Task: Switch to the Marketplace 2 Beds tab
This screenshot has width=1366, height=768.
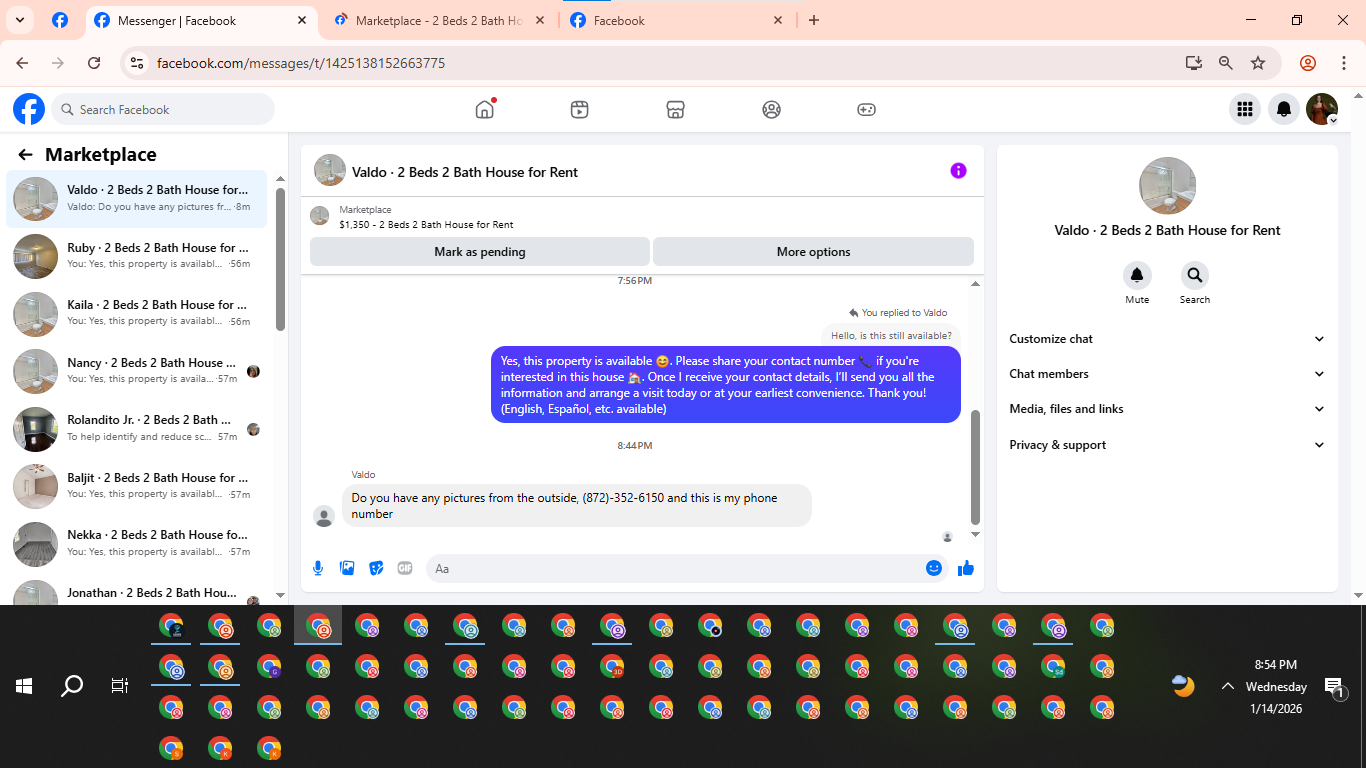Action: (440, 20)
